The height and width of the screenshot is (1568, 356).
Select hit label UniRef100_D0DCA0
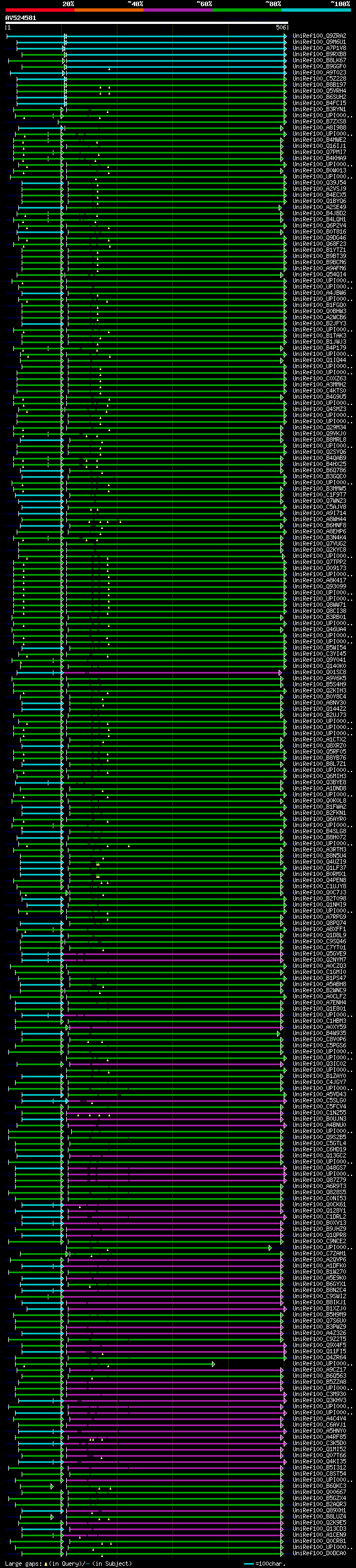tap(319, 1553)
